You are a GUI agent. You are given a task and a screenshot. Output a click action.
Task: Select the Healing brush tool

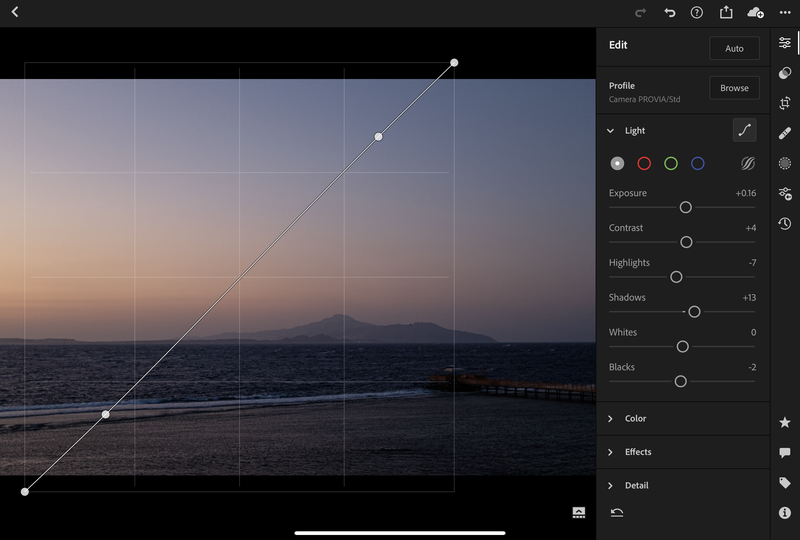785,133
